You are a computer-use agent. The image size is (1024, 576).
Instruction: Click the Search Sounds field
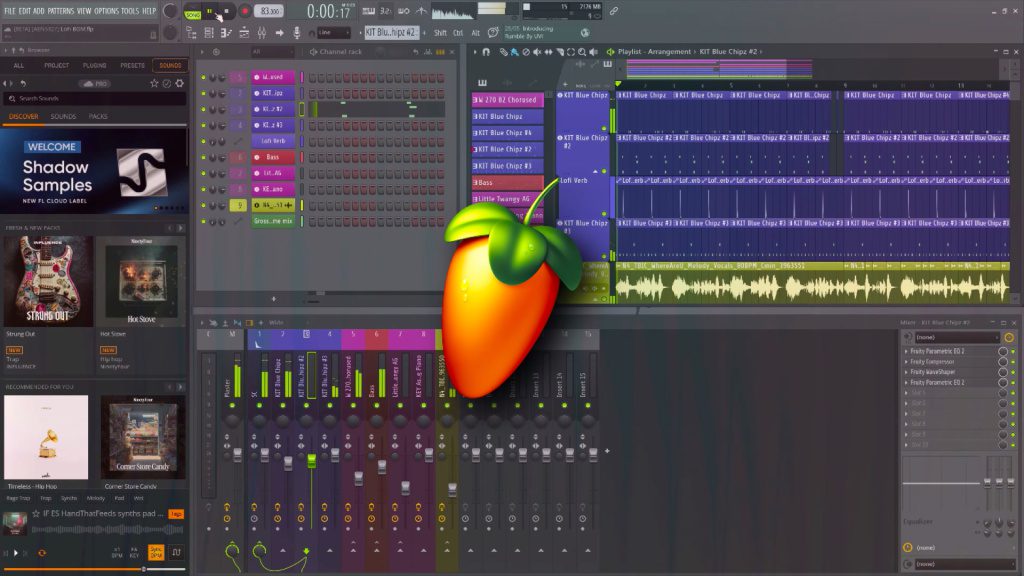coord(95,99)
